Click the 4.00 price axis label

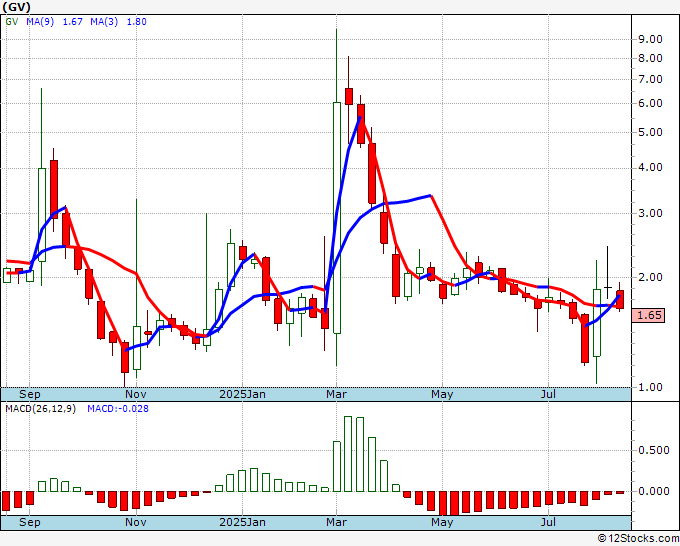(651, 167)
